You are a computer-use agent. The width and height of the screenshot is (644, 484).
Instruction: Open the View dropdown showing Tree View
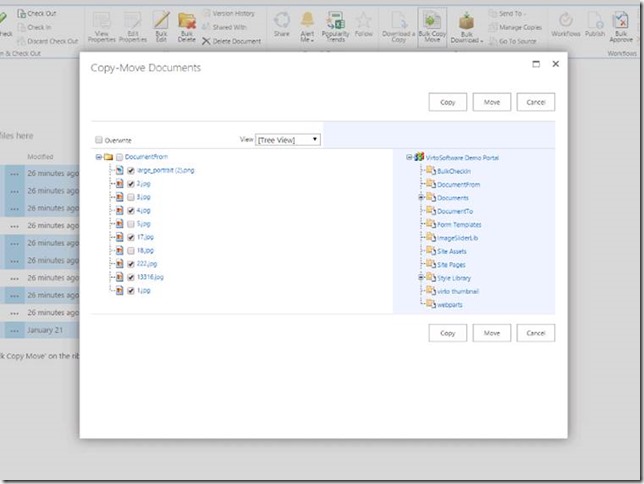288,140
